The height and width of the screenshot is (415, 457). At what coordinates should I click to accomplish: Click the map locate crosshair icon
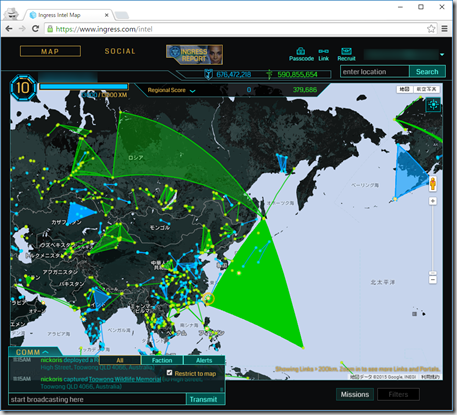tap(433, 105)
